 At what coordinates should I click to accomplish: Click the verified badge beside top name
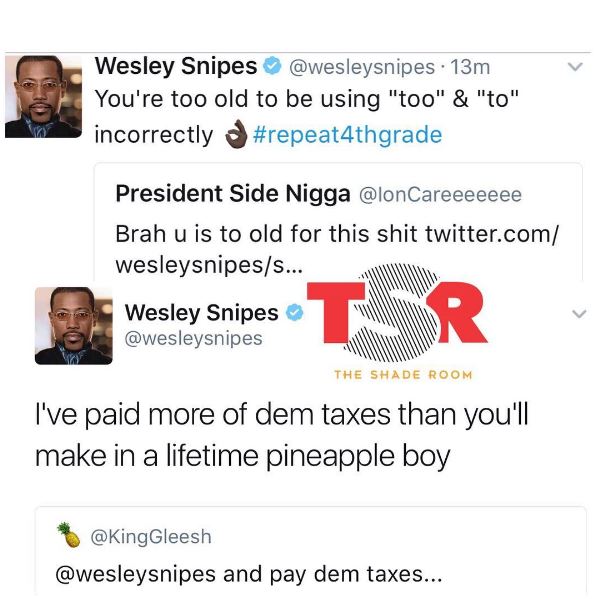click(x=272, y=65)
